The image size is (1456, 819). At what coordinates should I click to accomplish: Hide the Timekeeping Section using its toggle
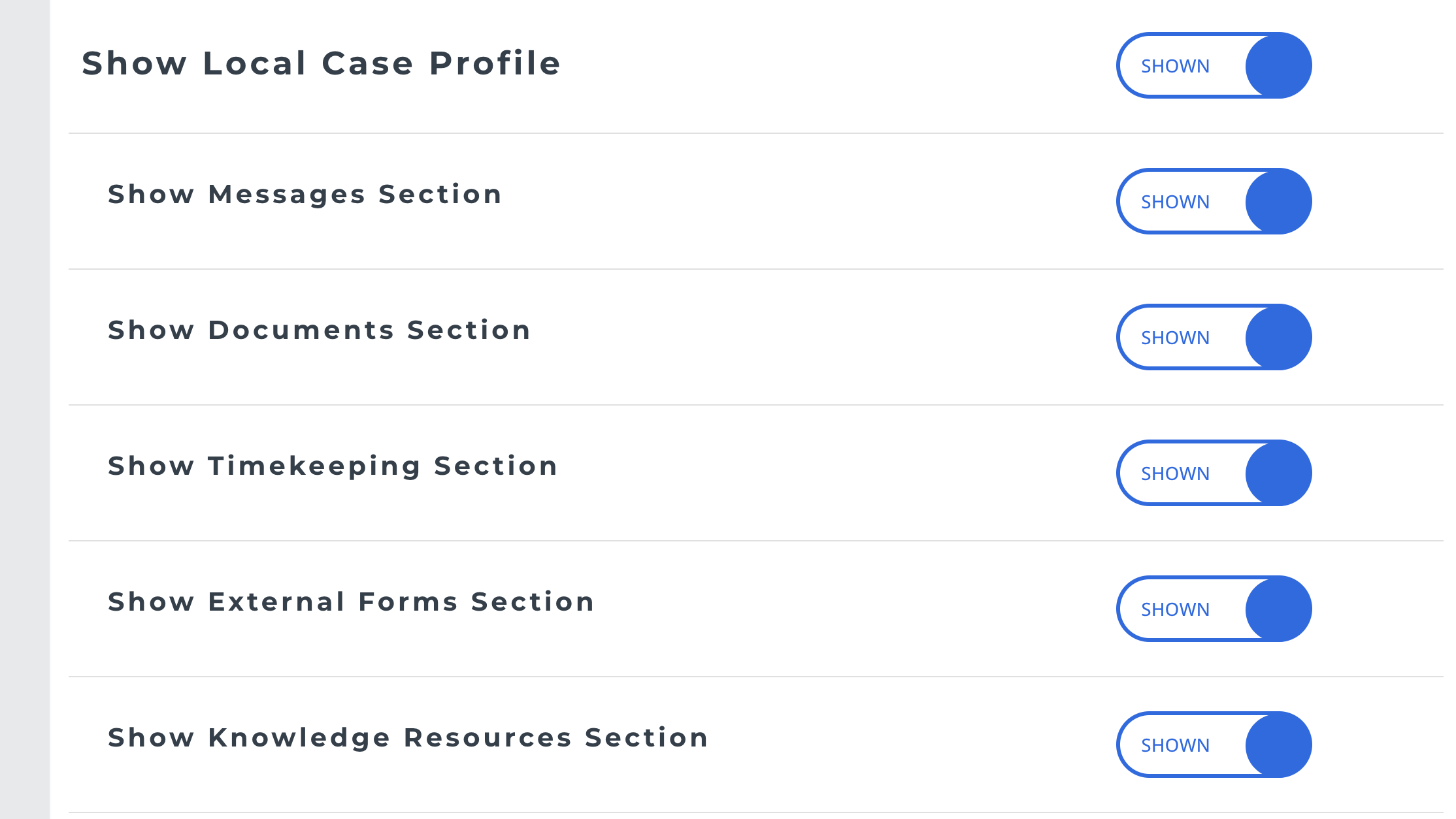[x=1214, y=473]
